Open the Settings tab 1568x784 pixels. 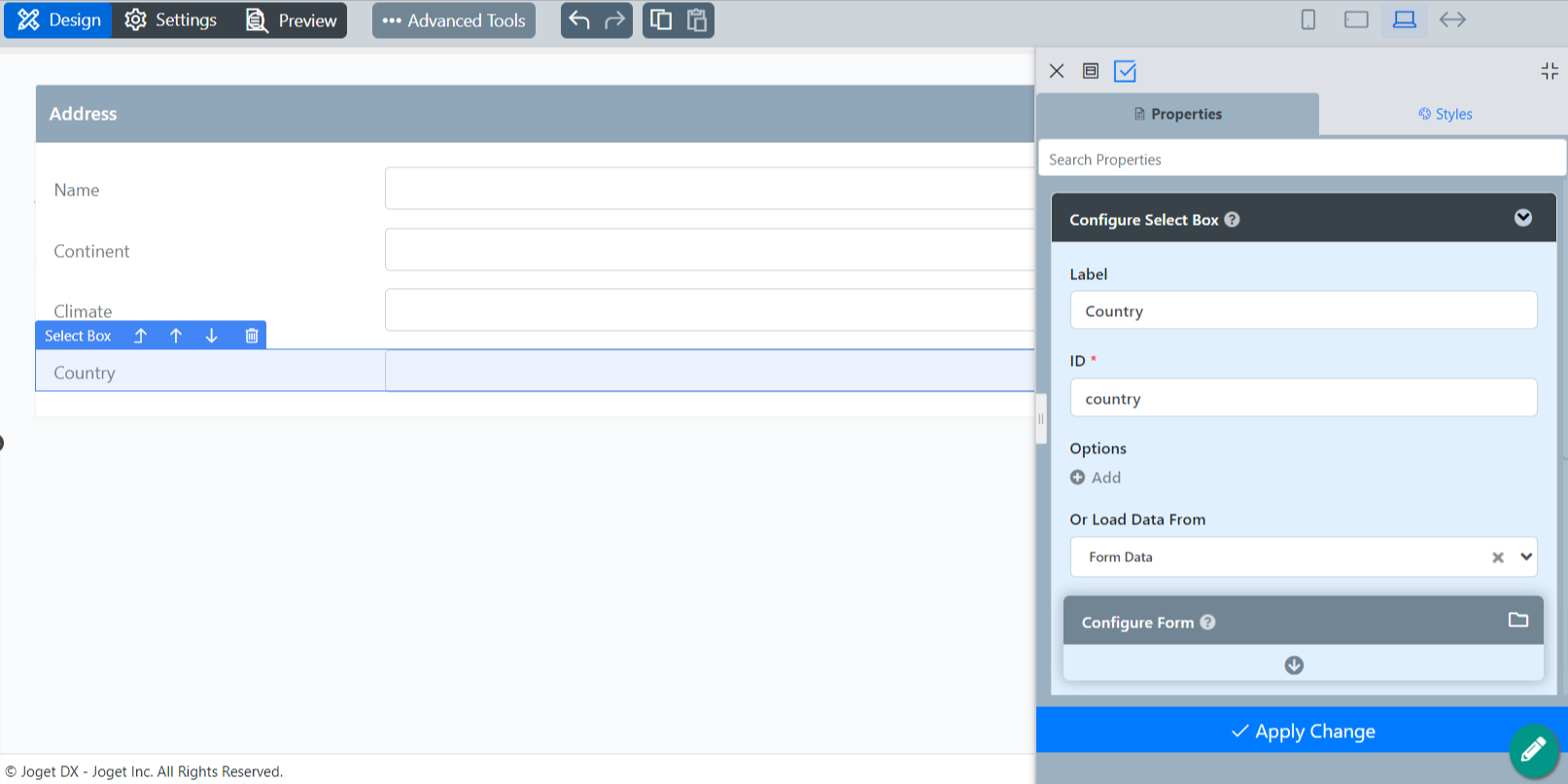pyautogui.click(x=170, y=20)
